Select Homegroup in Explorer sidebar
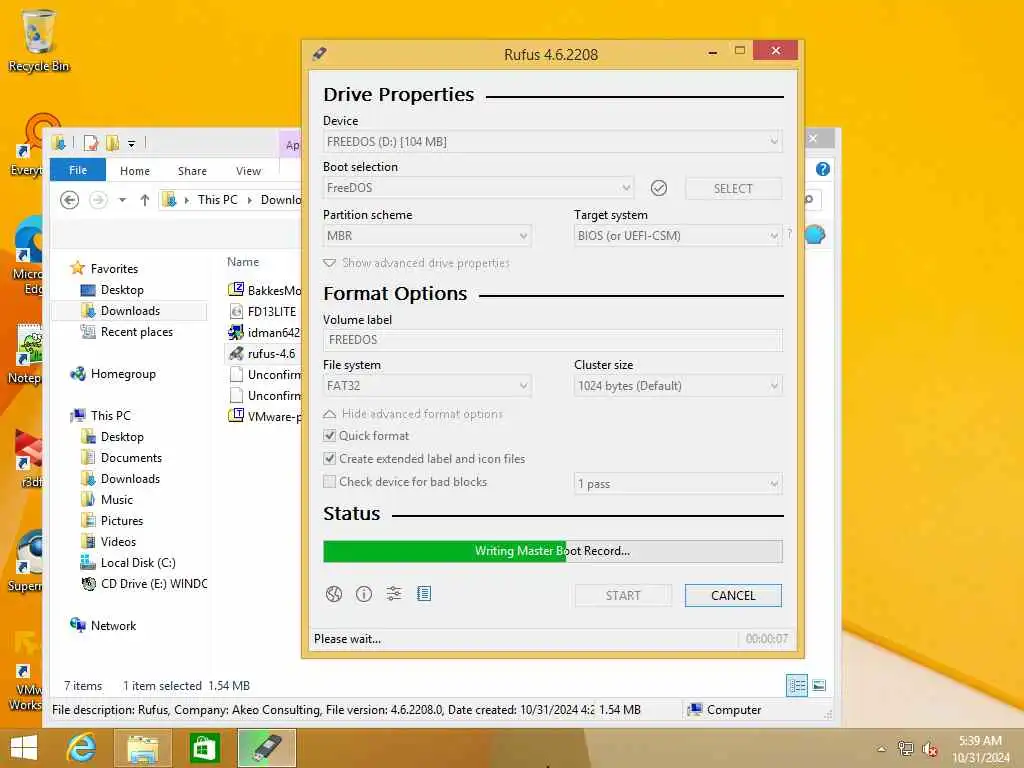The image size is (1024, 768). (x=123, y=374)
